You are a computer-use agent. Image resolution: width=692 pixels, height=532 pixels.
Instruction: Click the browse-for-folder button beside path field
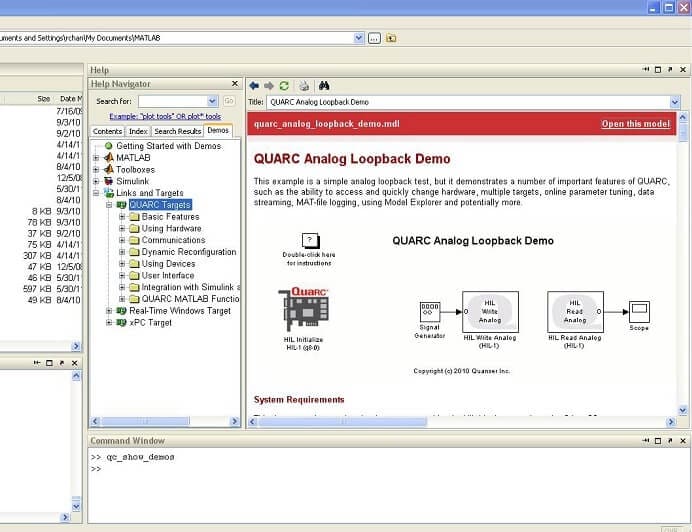click(x=374, y=38)
